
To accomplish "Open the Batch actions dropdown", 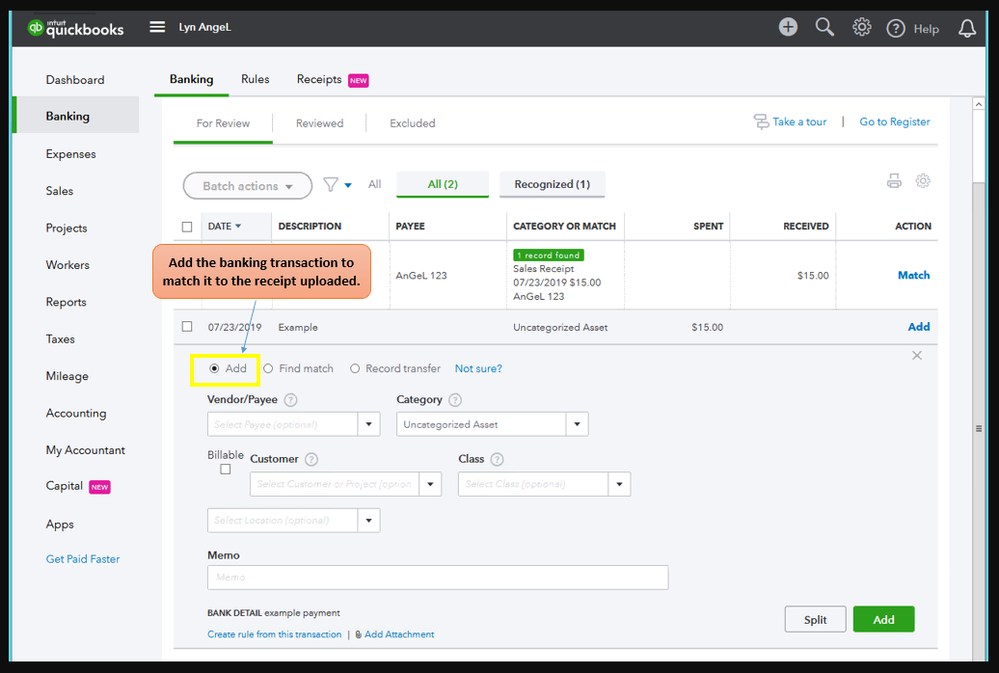I will tap(247, 186).
